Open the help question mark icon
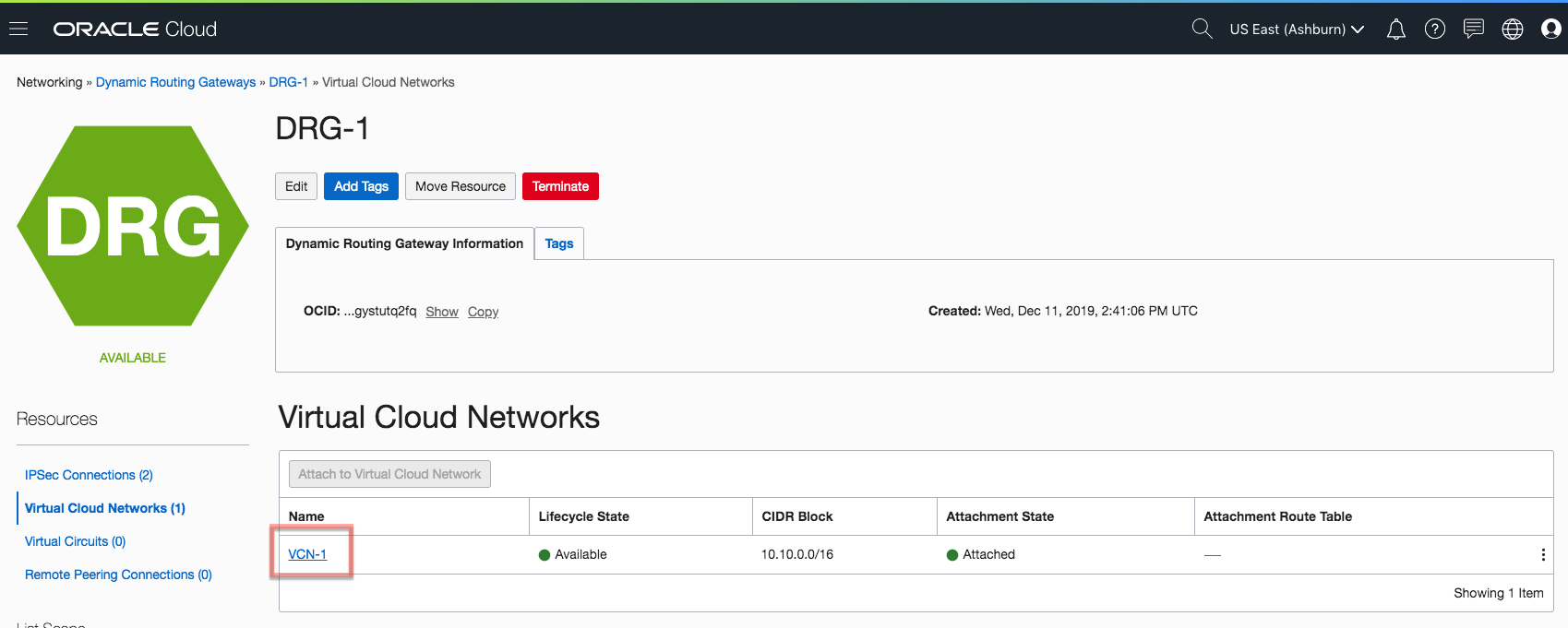The image size is (1568, 628). point(1434,30)
